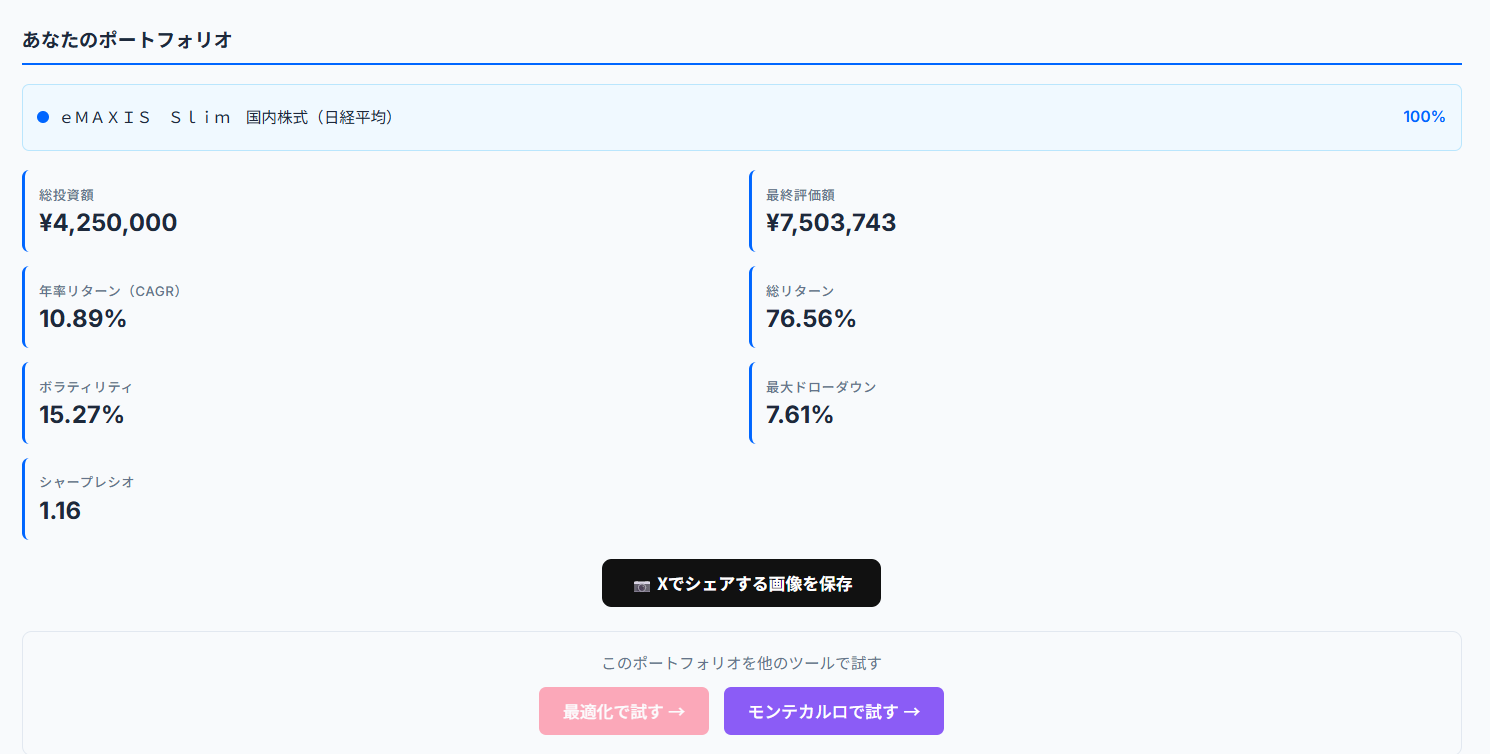Click the 7.61% max drawdown value
Image resolution: width=1490 pixels, height=754 pixels.
[799, 415]
